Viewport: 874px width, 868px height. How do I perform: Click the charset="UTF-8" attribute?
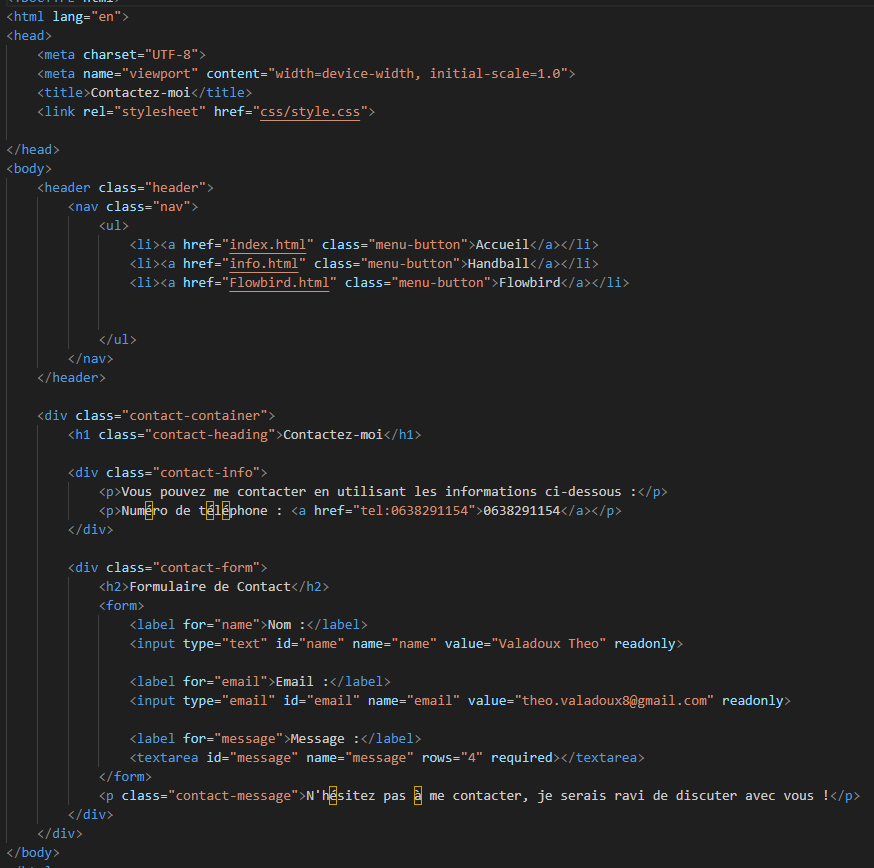coord(141,55)
